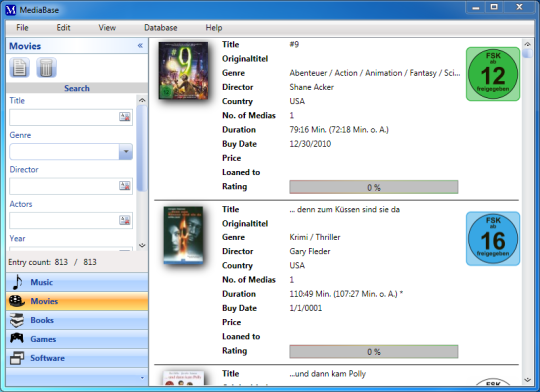Open the Database menu
The image size is (540, 392).
(x=160, y=28)
